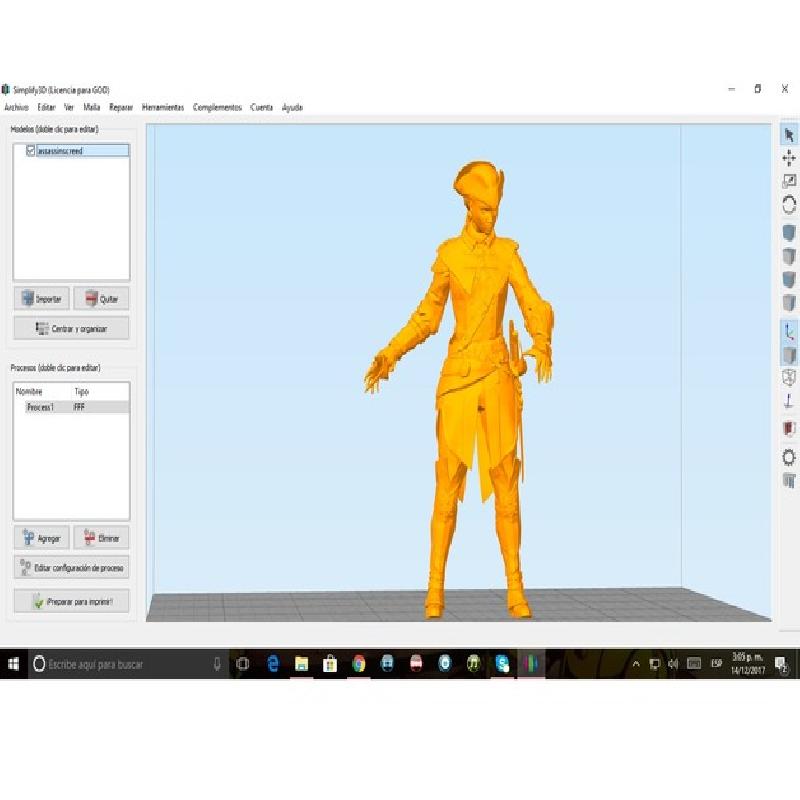
Task: Switch to the front view cube
Action: [789, 279]
